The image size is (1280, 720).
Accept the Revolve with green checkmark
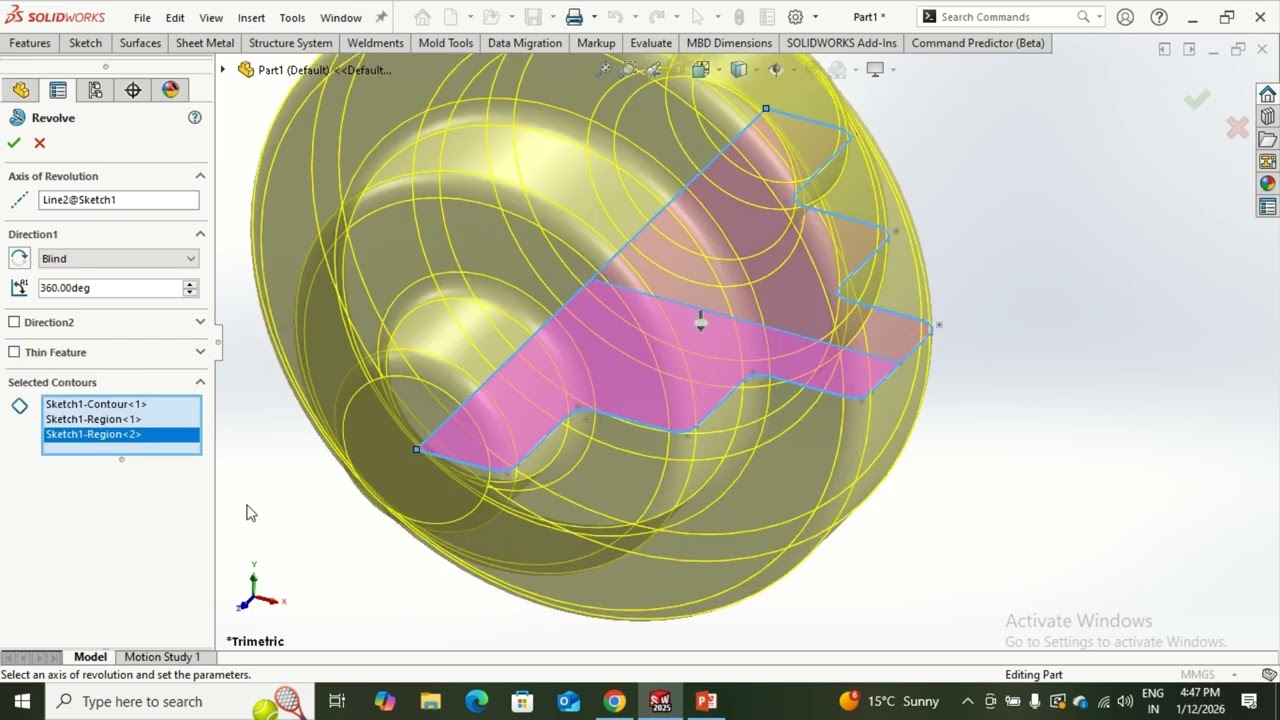point(14,143)
